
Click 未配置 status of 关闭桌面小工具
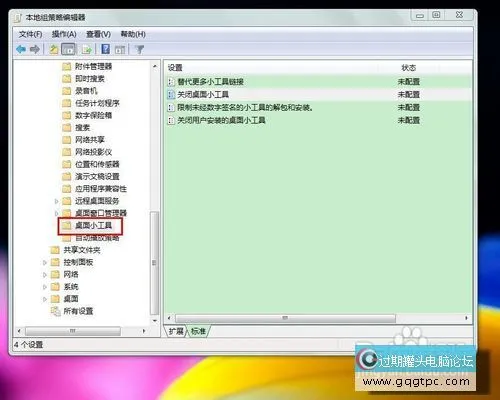click(409, 95)
